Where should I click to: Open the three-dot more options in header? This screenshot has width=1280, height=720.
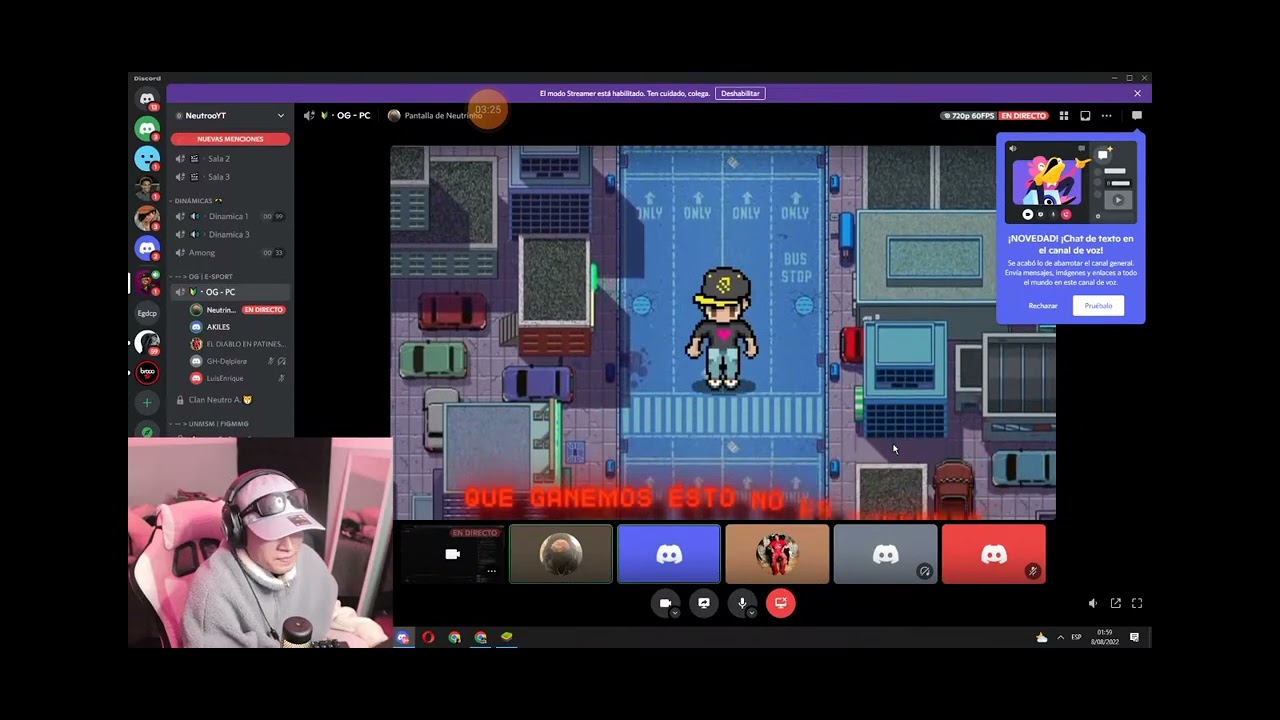coord(1106,116)
